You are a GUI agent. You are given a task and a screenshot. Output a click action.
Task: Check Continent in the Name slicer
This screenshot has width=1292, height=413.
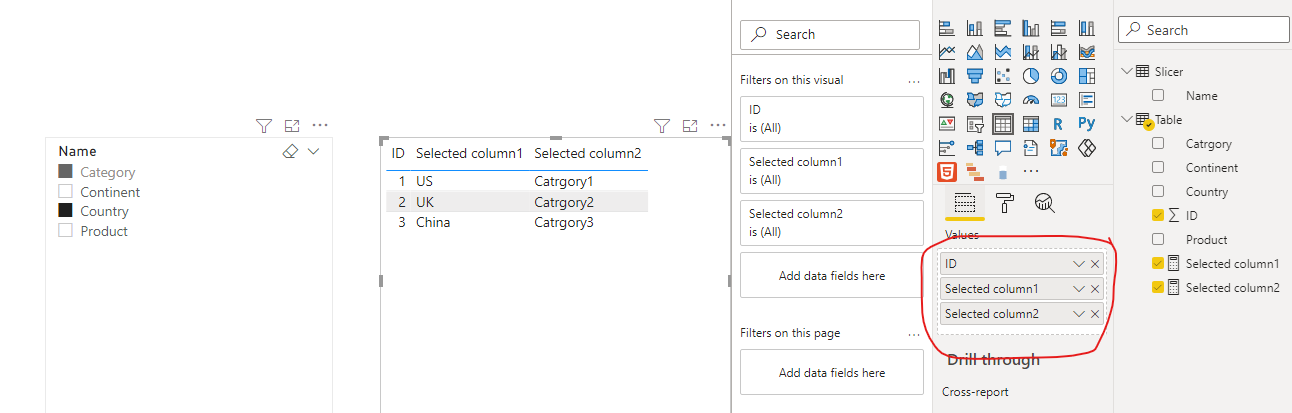[x=66, y=192]
